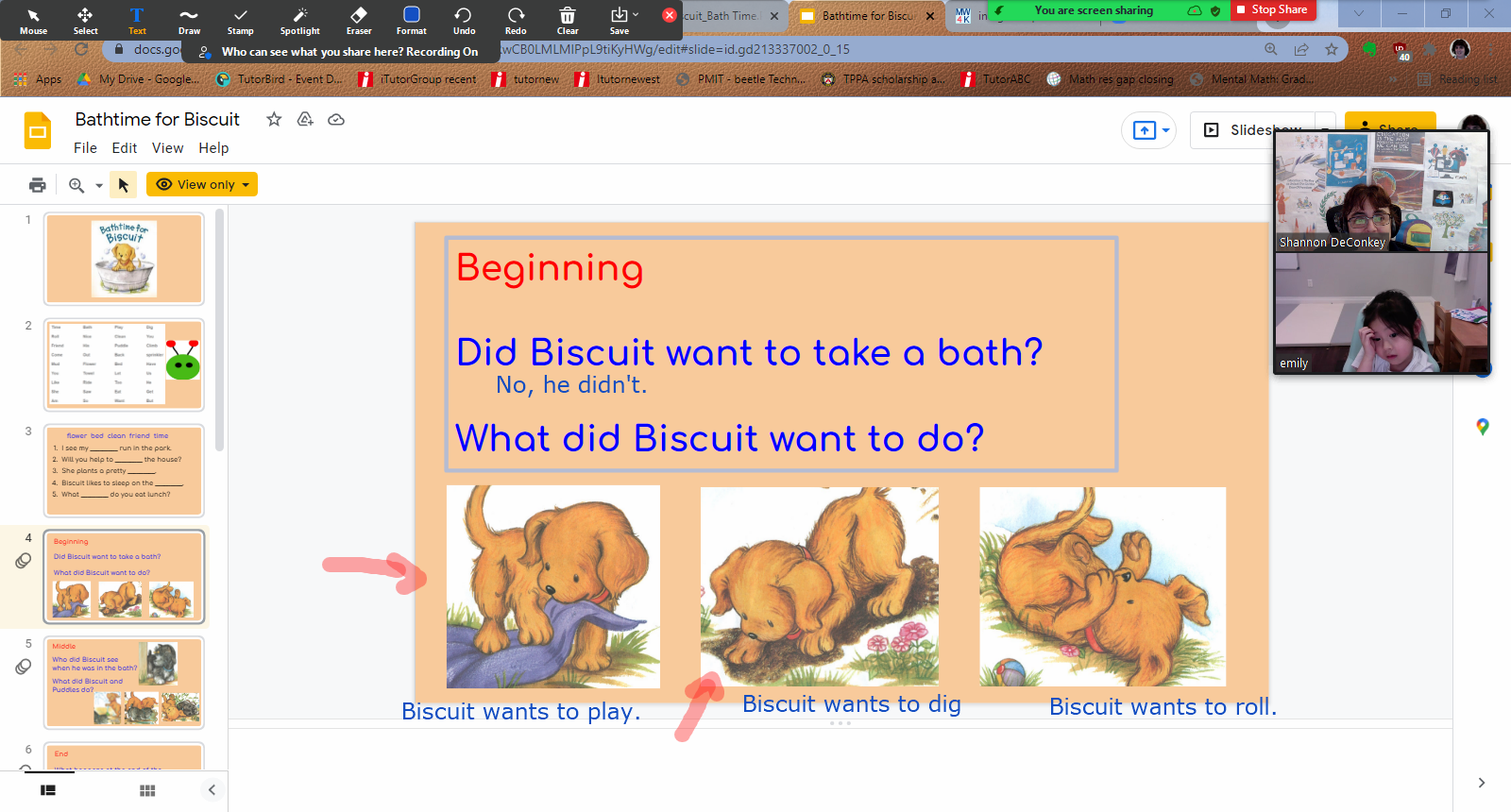1511x812 pixels.
Task: Redo the last annotation
Action: tap(516, 21)
